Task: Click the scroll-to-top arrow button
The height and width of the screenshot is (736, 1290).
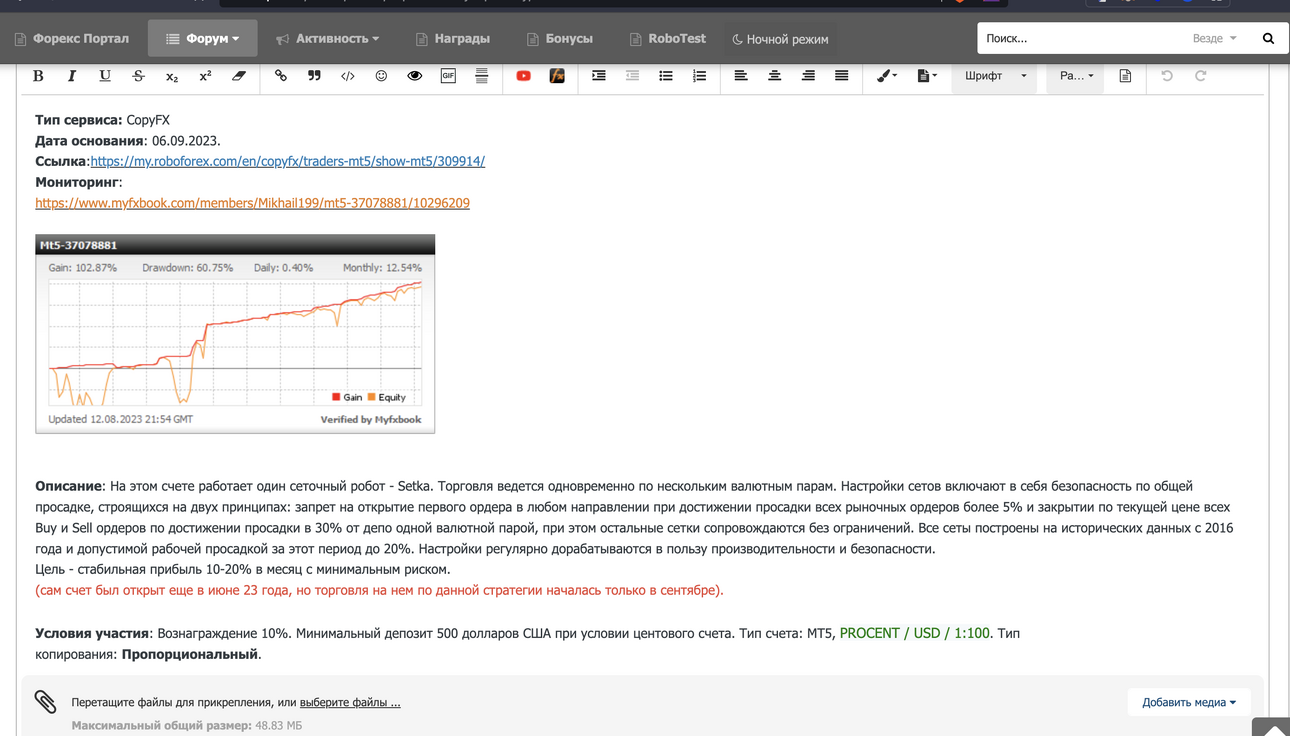Action: coord(1270,728)
